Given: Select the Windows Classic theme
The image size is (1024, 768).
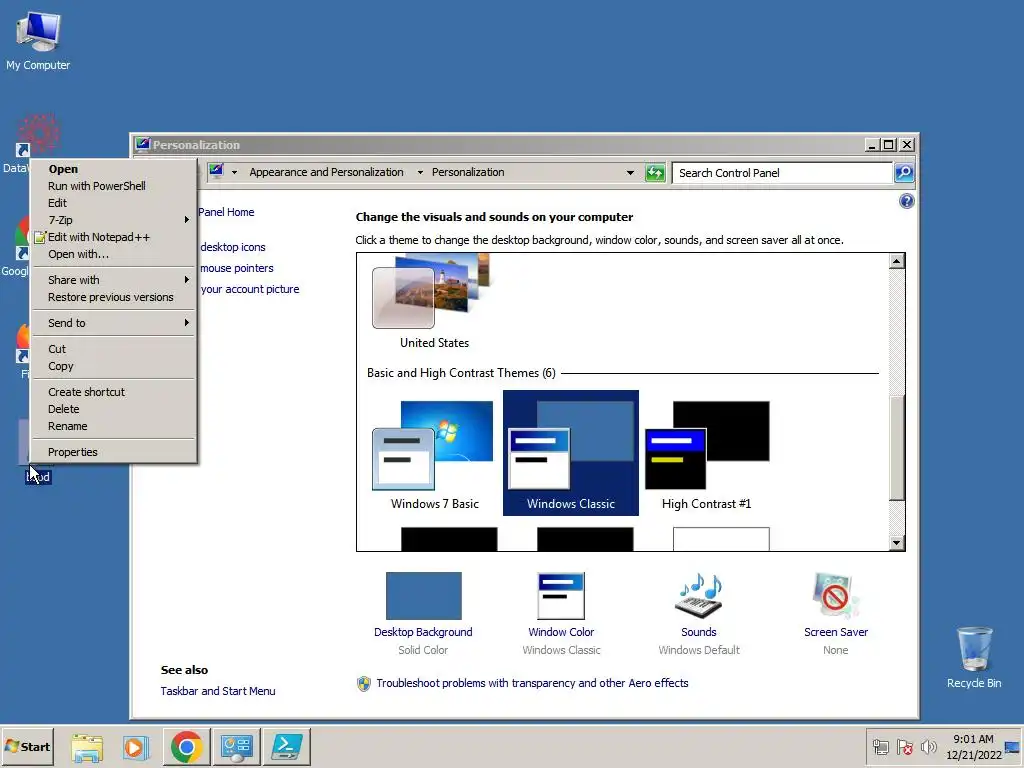Looking at the screenshot, I should point(571,453).
